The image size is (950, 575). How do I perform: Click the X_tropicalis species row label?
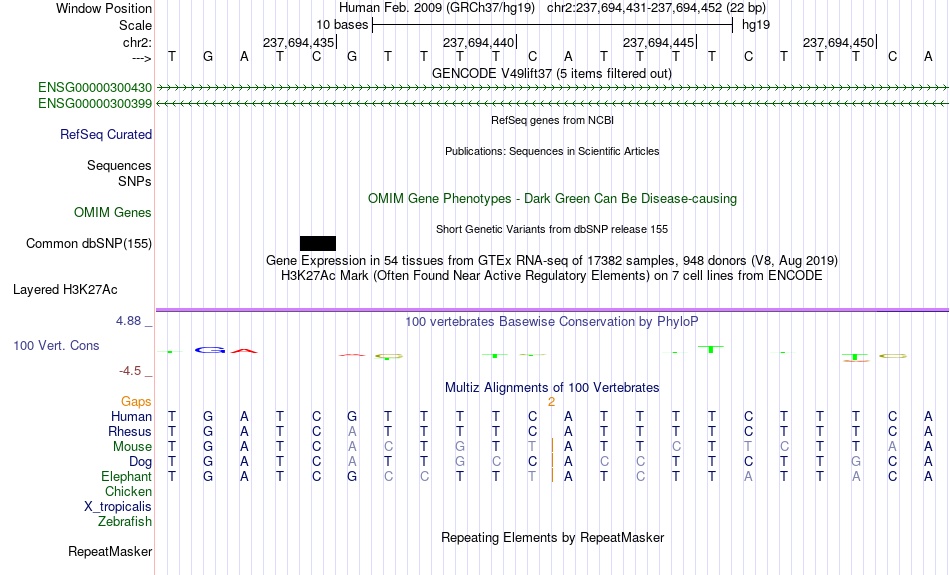[x=118, y=507]
